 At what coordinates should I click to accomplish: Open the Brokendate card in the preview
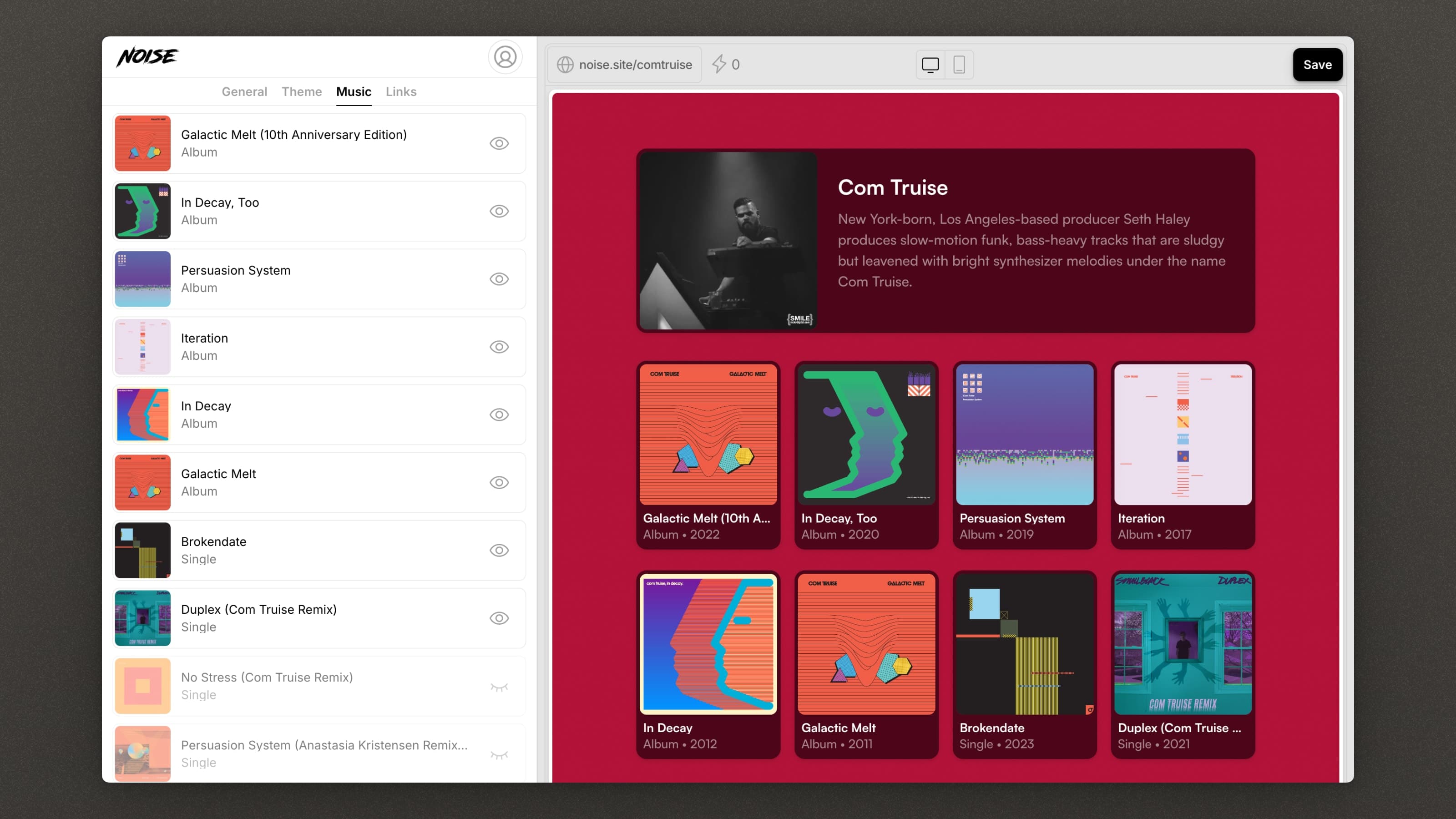point(1024,664)
